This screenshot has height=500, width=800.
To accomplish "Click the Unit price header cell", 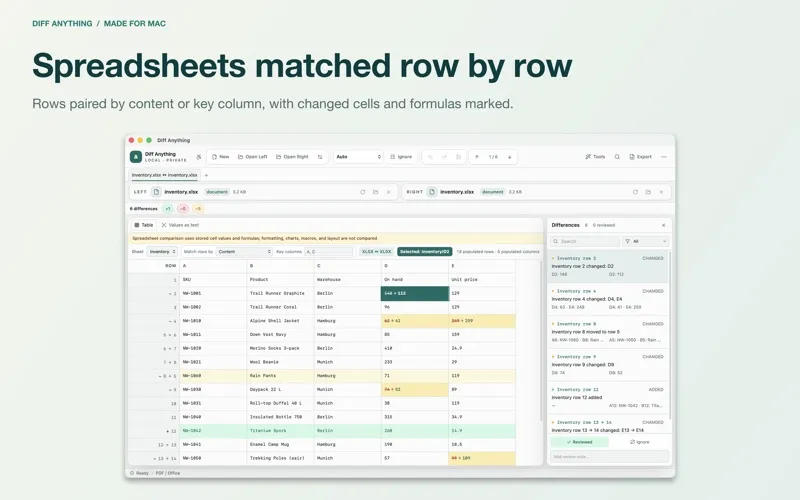I will 482,280.
